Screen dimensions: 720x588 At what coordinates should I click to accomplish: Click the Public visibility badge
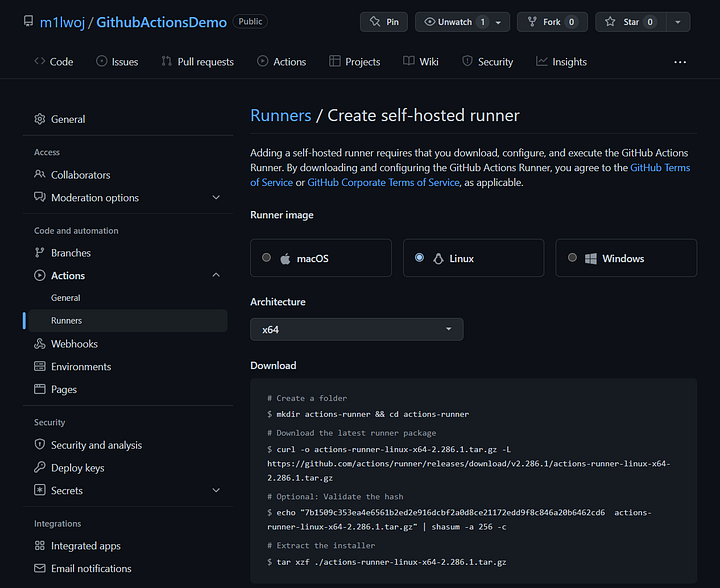coord(250,22)
